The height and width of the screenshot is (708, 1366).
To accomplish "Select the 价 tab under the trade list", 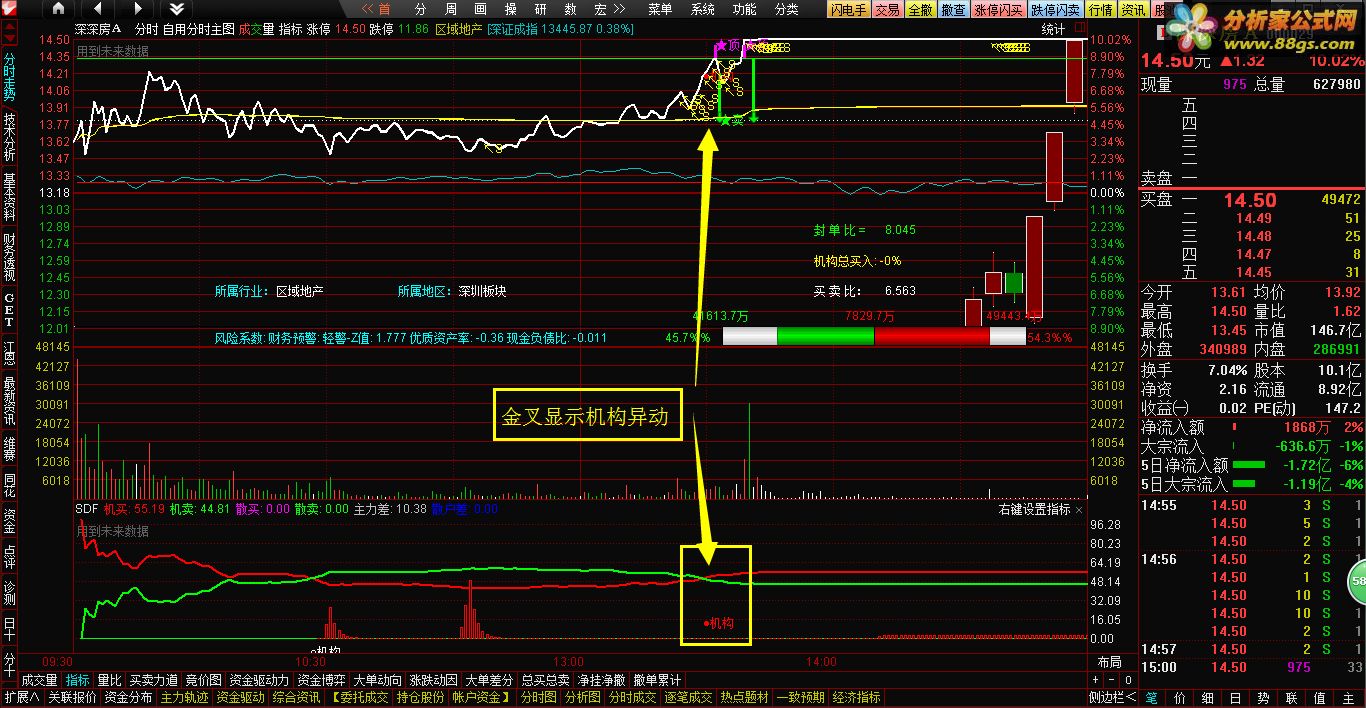I will point(1179,697).
